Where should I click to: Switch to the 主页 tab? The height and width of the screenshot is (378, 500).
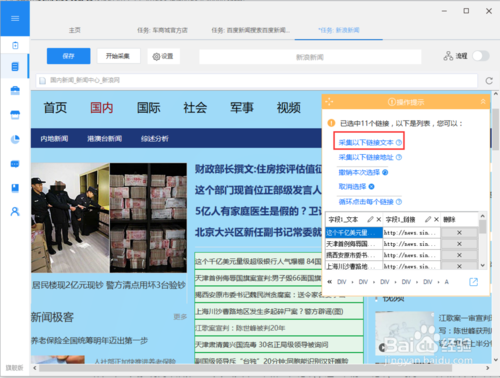pyautogui.click(x=75, y=30)
